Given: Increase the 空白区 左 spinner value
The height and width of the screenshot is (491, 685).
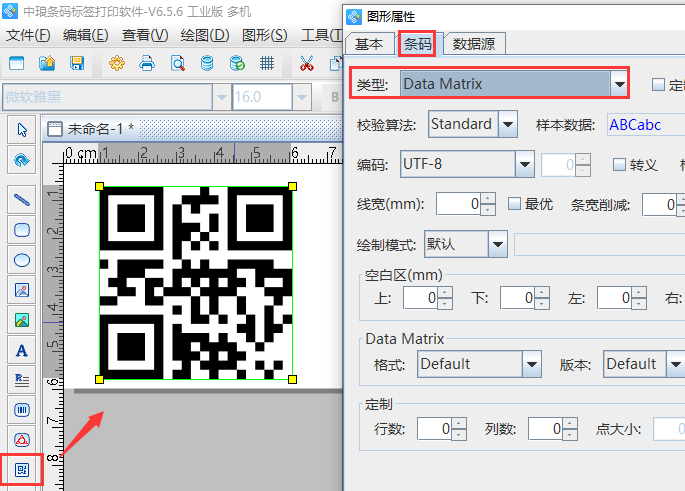Looking at the screenshot, I should point(639,293).
